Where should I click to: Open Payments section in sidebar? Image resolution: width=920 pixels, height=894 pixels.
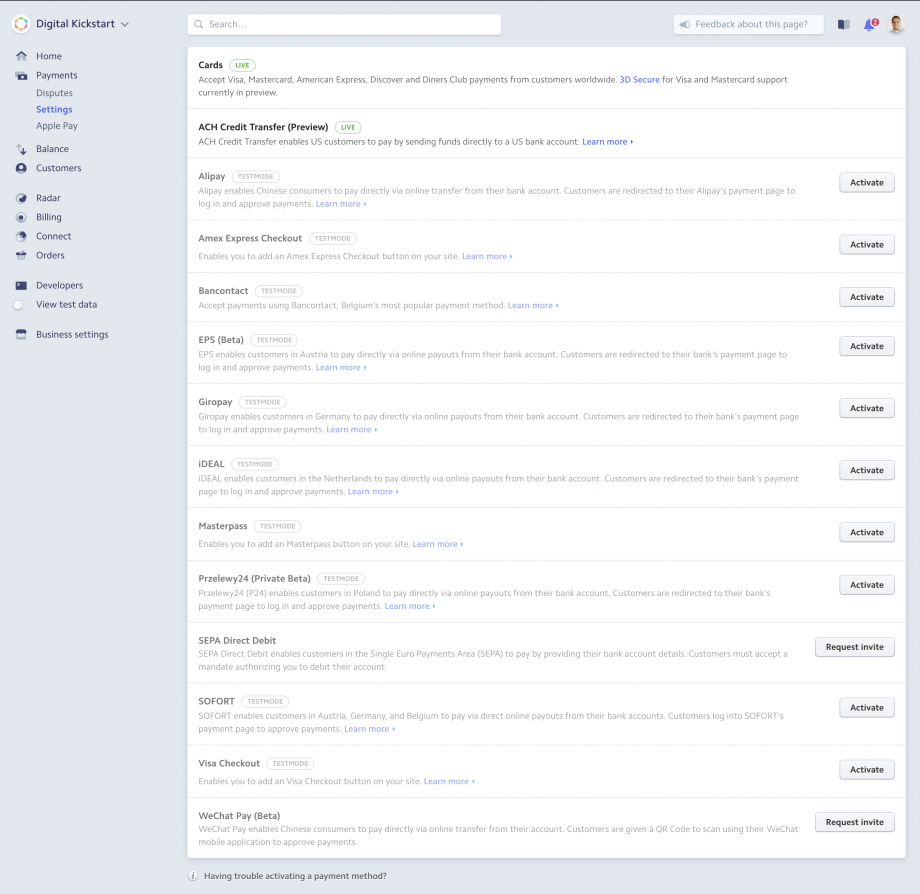(56, 76)
